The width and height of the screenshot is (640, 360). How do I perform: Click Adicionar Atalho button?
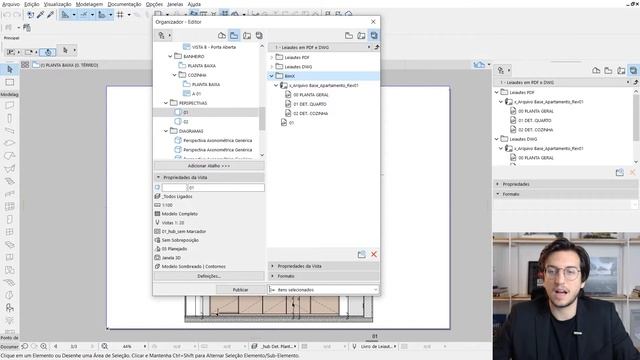(209, 166)
